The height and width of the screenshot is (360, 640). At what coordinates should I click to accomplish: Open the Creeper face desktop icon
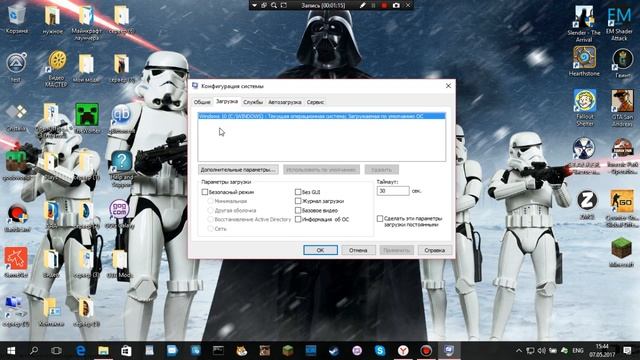coord(87,118)
